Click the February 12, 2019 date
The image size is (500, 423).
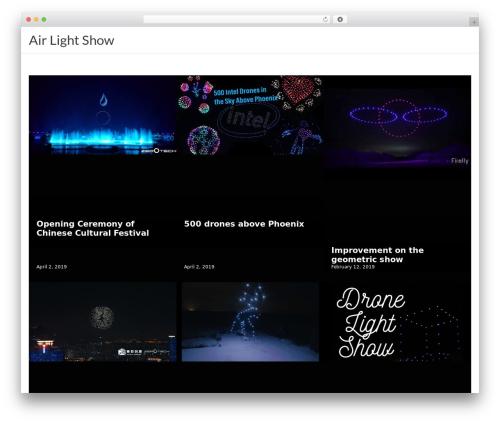pos(353,267)
